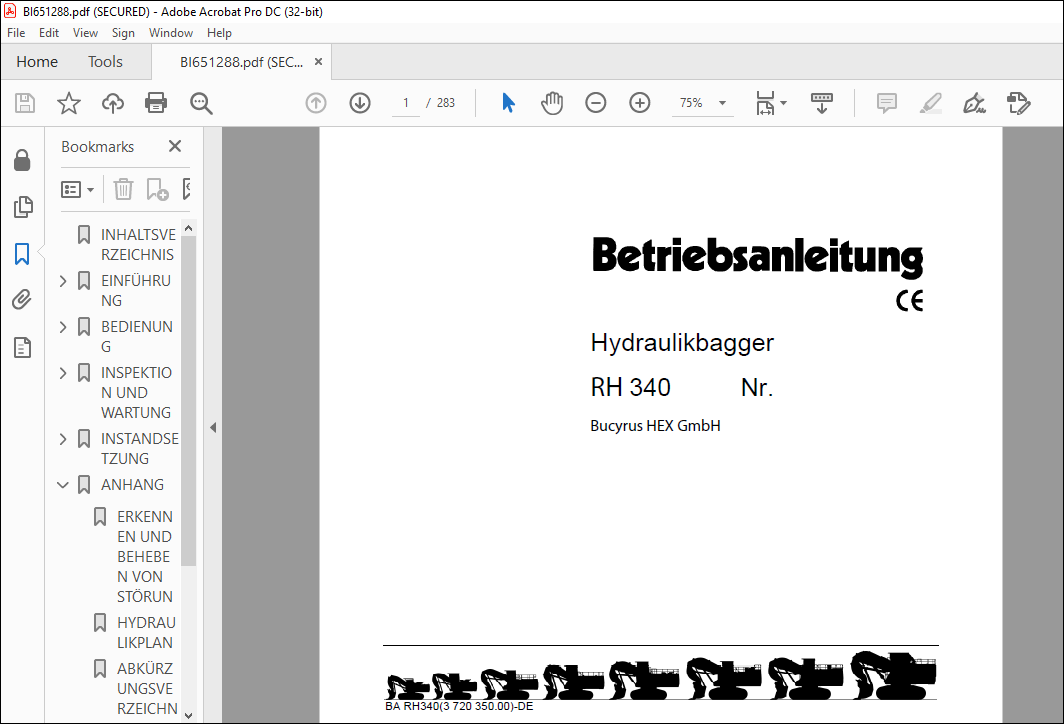The width and height of the screenshot is (1064, 724).
Task: Click the Share/stamp document icon
Action: [x=1019, y=103]
